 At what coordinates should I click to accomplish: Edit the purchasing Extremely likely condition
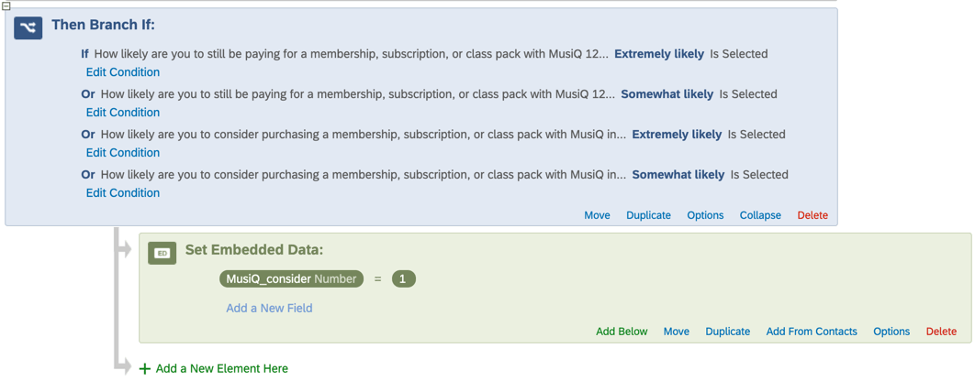click(x=122, y=153)
